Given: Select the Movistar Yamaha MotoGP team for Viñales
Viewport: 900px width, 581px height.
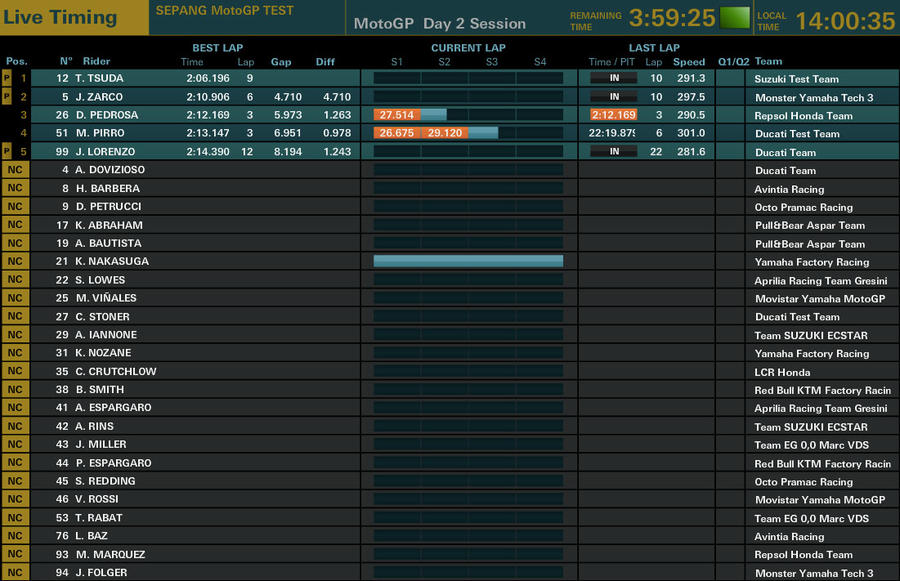Looking at the screenshot, I should 820,299.
